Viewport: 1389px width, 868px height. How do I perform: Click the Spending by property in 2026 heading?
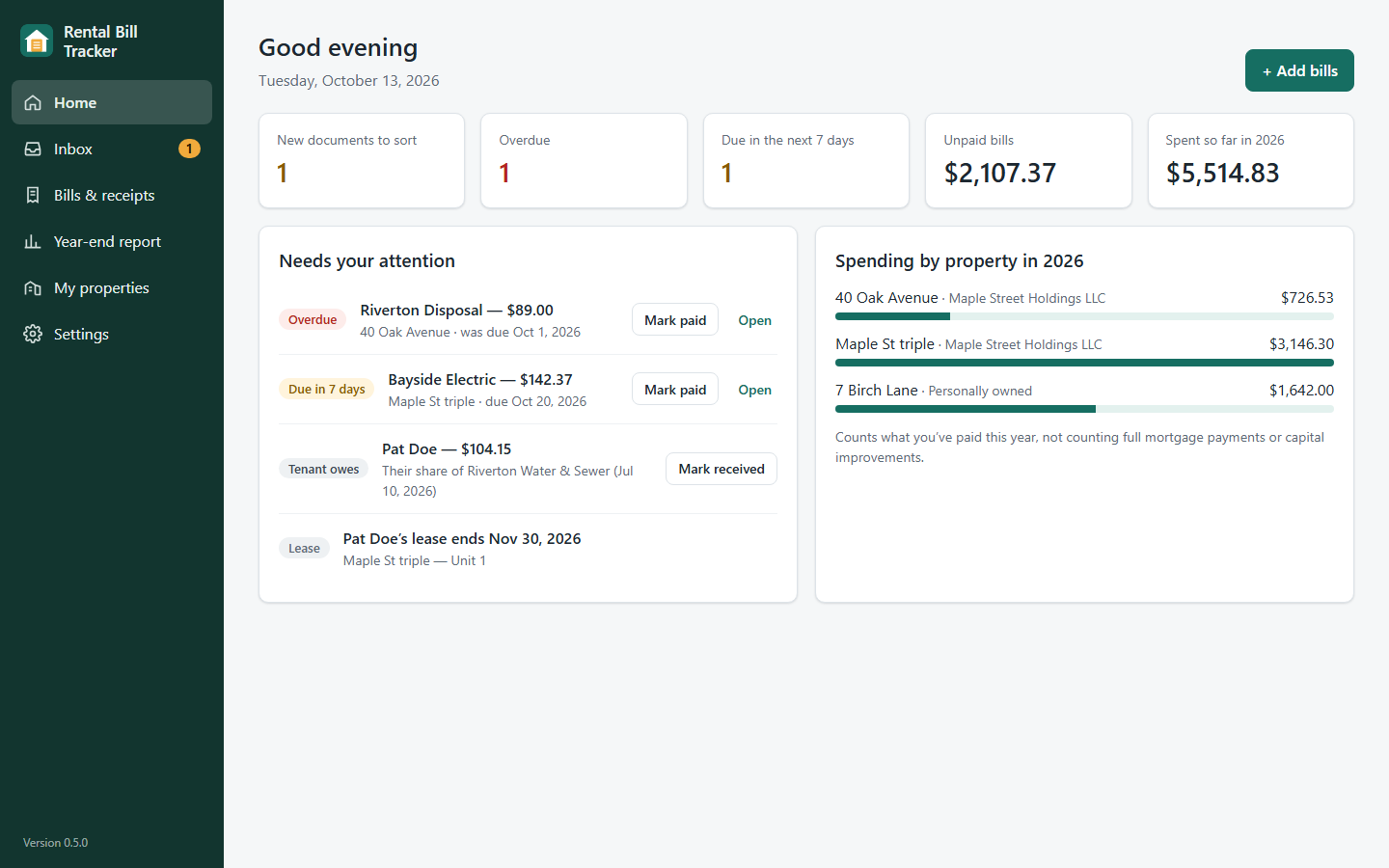click(x=959, y=260)
